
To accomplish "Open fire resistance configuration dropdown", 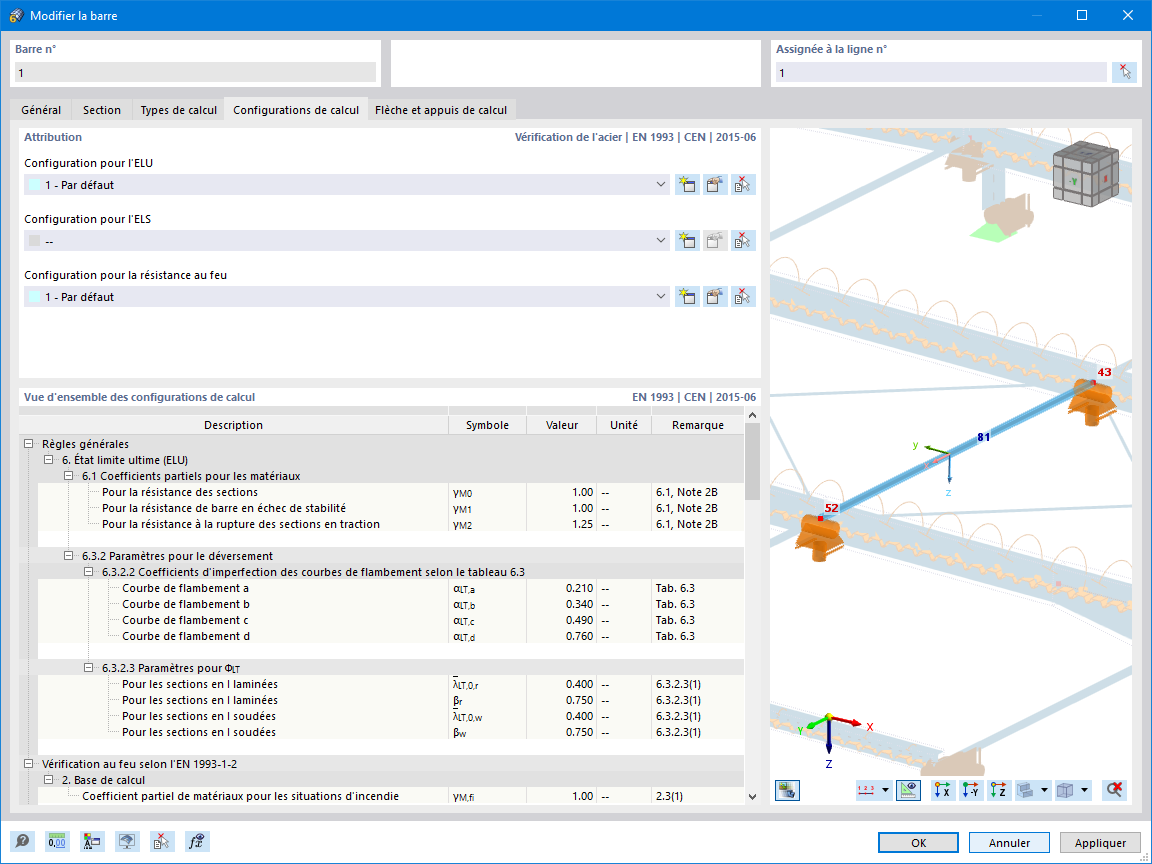I will click(x=660, y=296).
